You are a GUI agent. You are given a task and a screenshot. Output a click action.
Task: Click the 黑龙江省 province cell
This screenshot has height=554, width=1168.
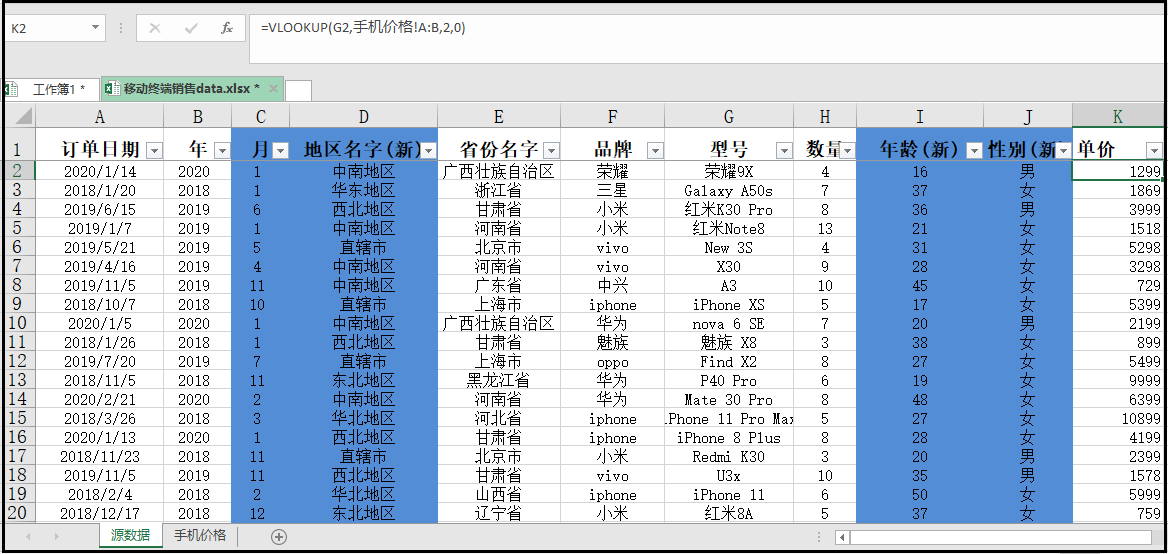click(x=498, y=381)
